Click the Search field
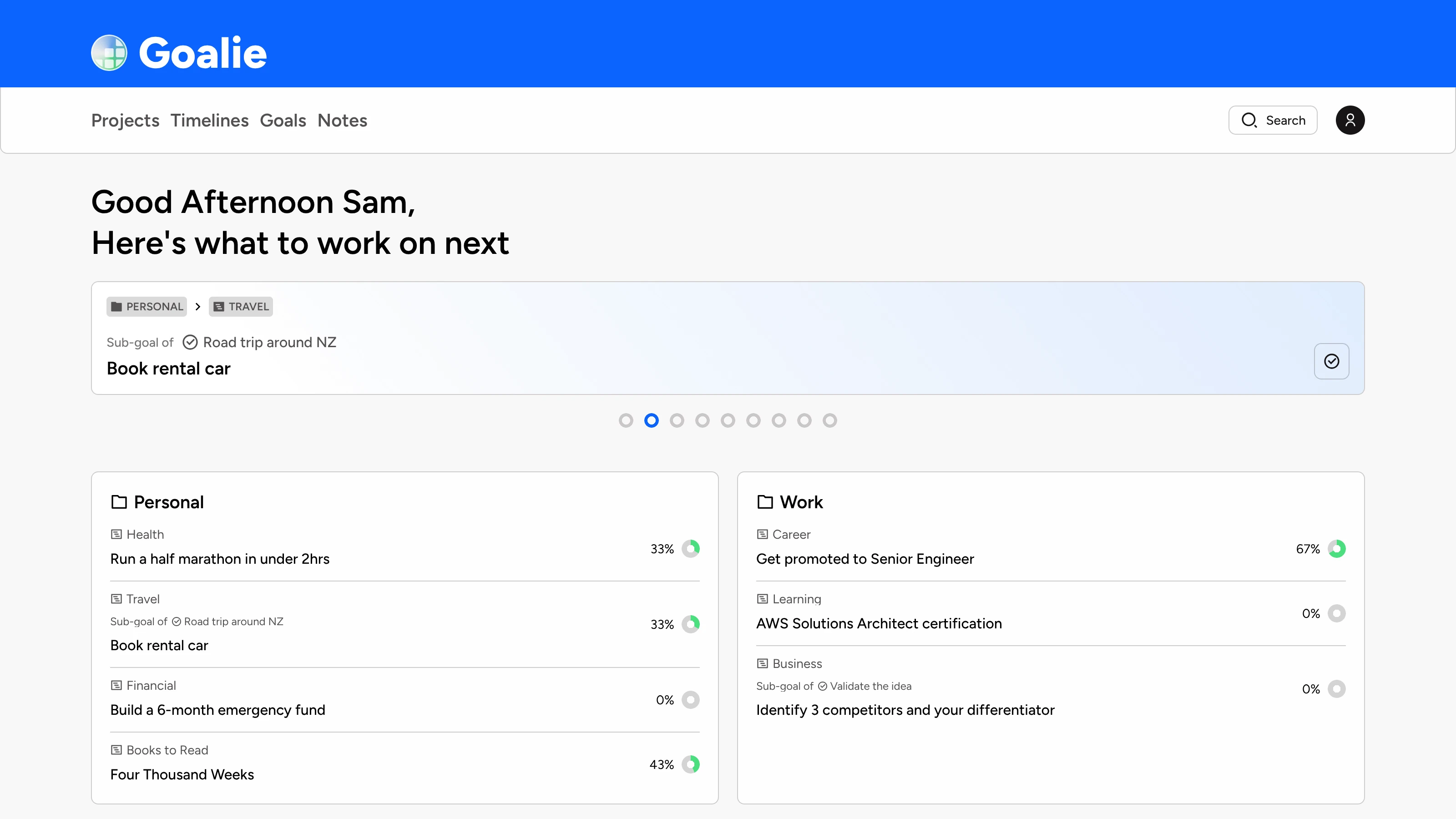Image resolution: width=1456 pixels, height=819 pixels. (1273, 120)
